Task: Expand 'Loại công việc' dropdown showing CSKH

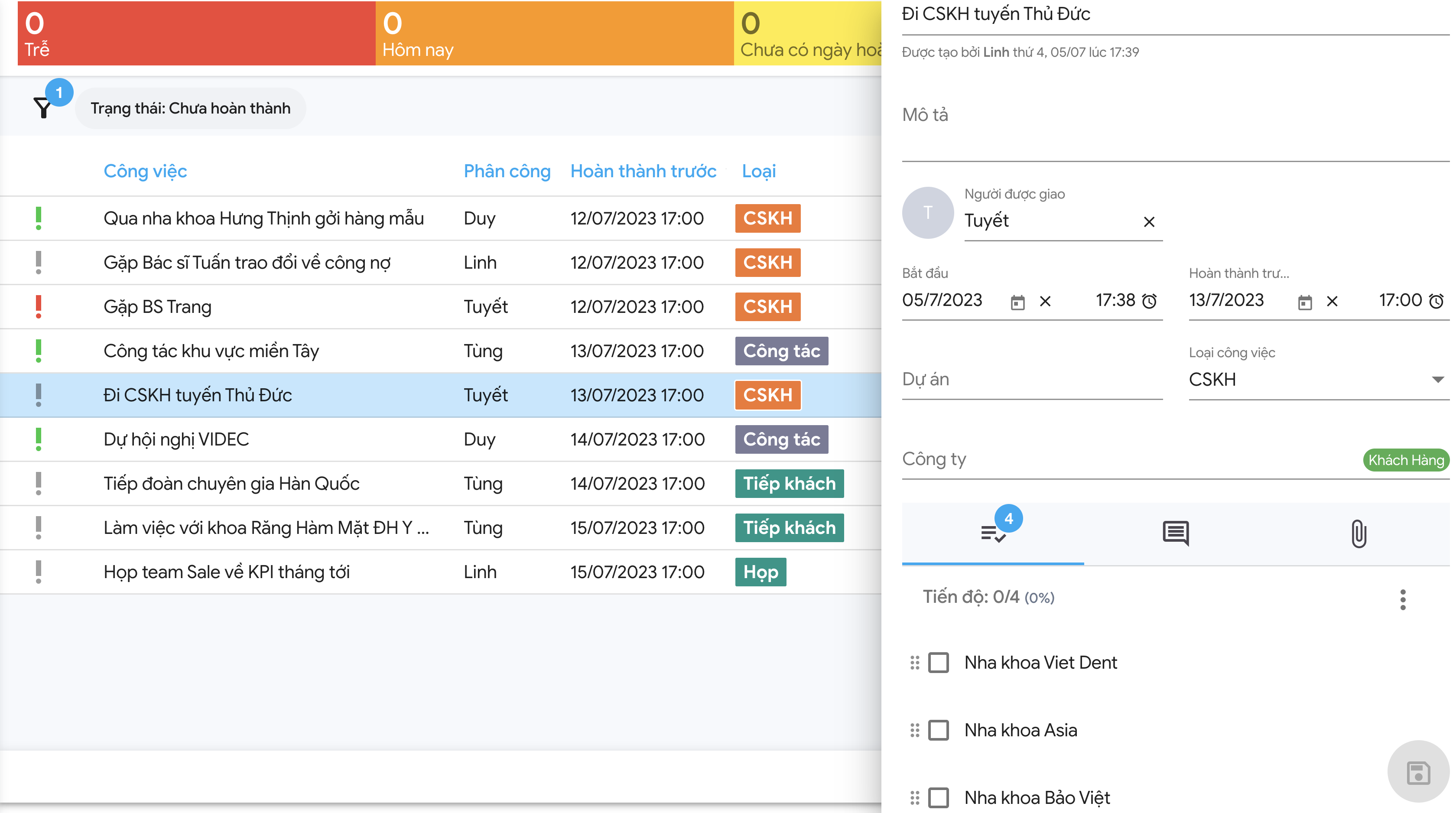Action: [x=1319, y=379]
